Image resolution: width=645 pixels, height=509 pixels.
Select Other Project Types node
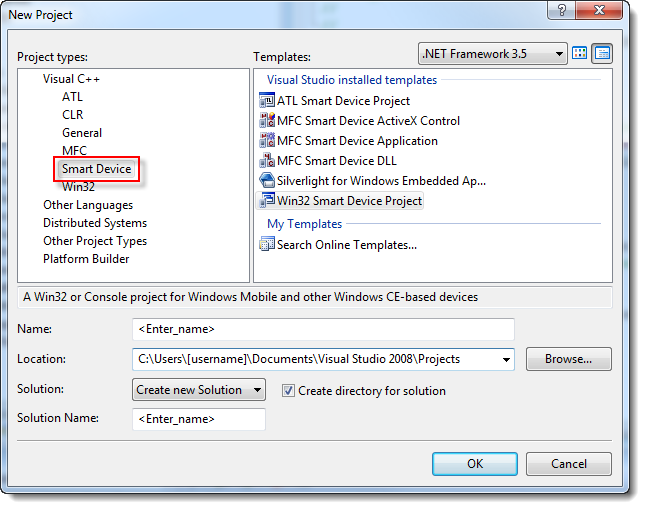click(95, 241)
